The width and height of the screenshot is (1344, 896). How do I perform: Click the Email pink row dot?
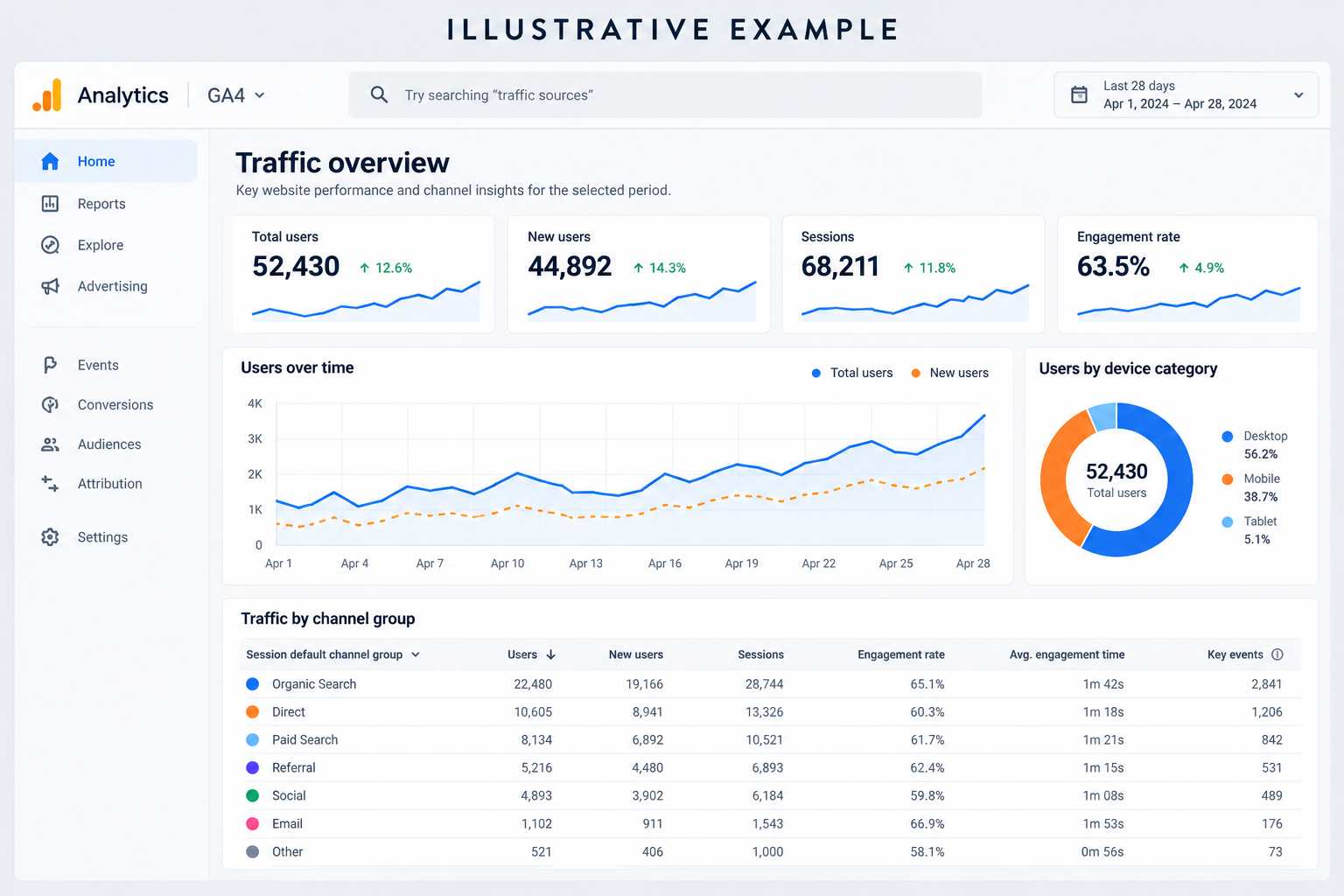click(253, 823)
